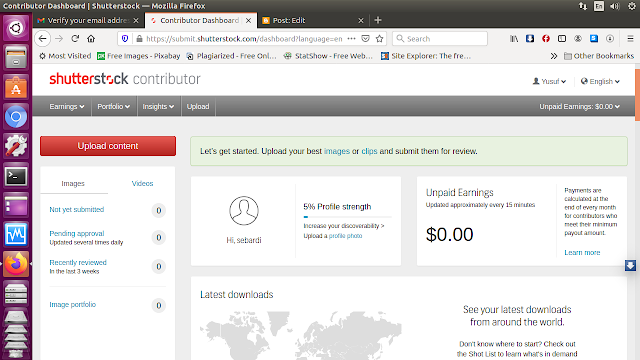
Task: Expand the Portfolio dropdown menu
Action: pyautogui.click(x=113, y=107)
